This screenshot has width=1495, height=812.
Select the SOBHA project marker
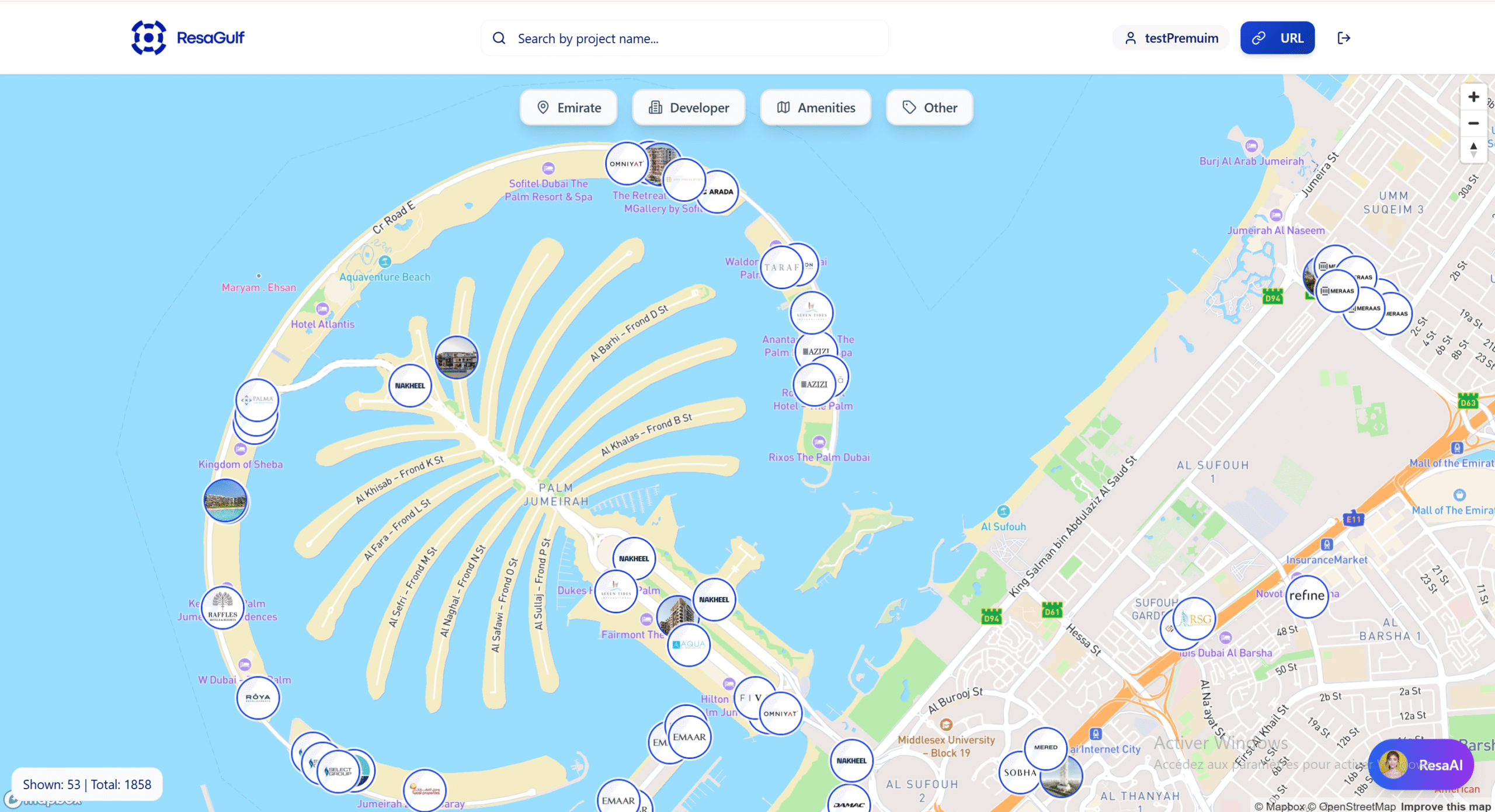tap(1020, 773)
